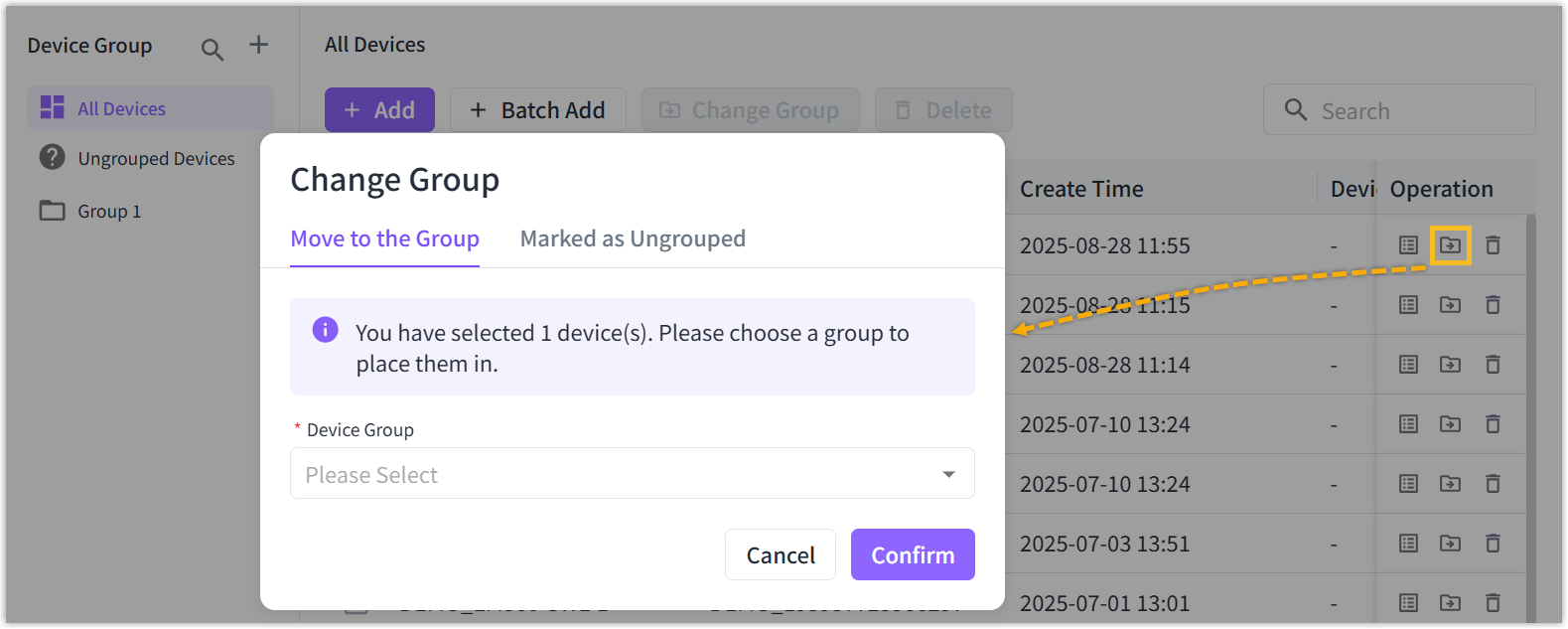Open details icon for 2025-08-28 11:15 row
The width and height of the screenshot is (1568, 629).
(x=1408, y=305)
